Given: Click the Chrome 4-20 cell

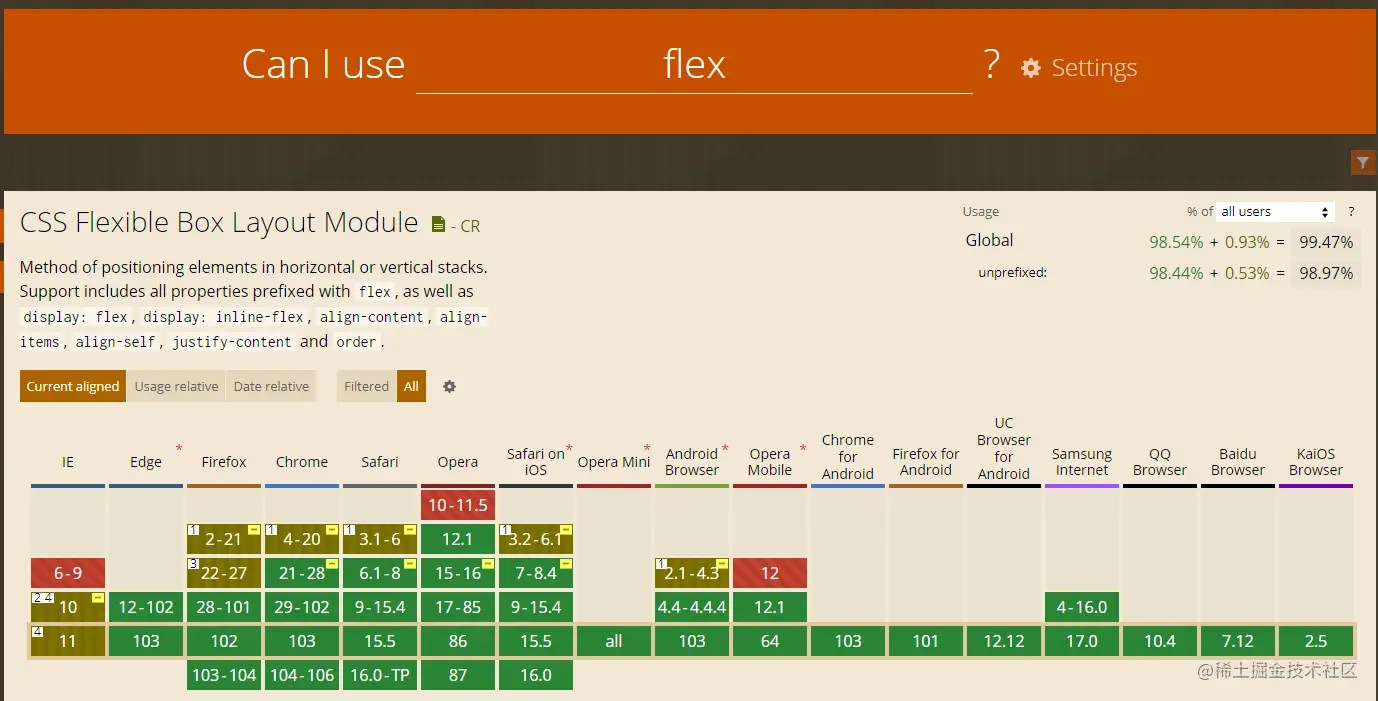Looking at the screenshot, I should (302, 539).
